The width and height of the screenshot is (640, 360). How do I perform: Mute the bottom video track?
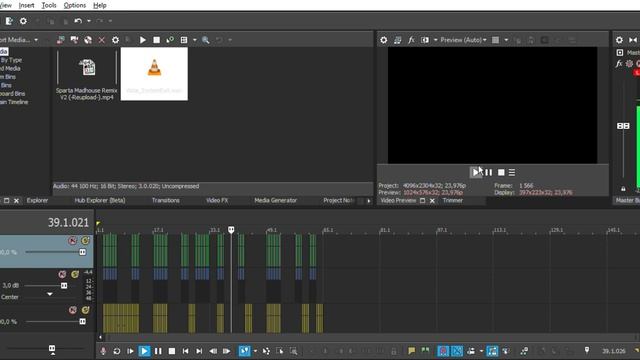coord(72,310)
